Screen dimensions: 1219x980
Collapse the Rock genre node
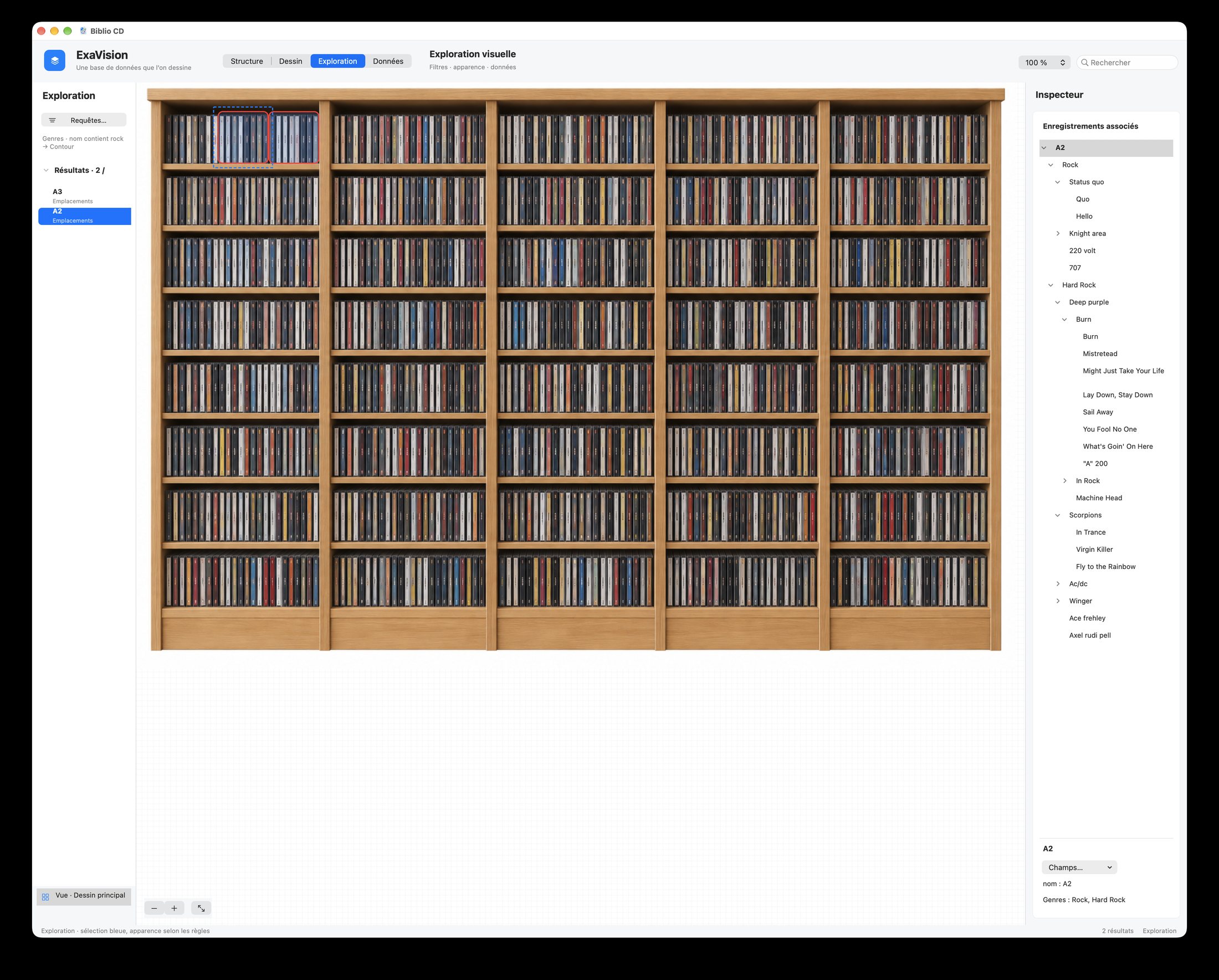(1051, 165)
